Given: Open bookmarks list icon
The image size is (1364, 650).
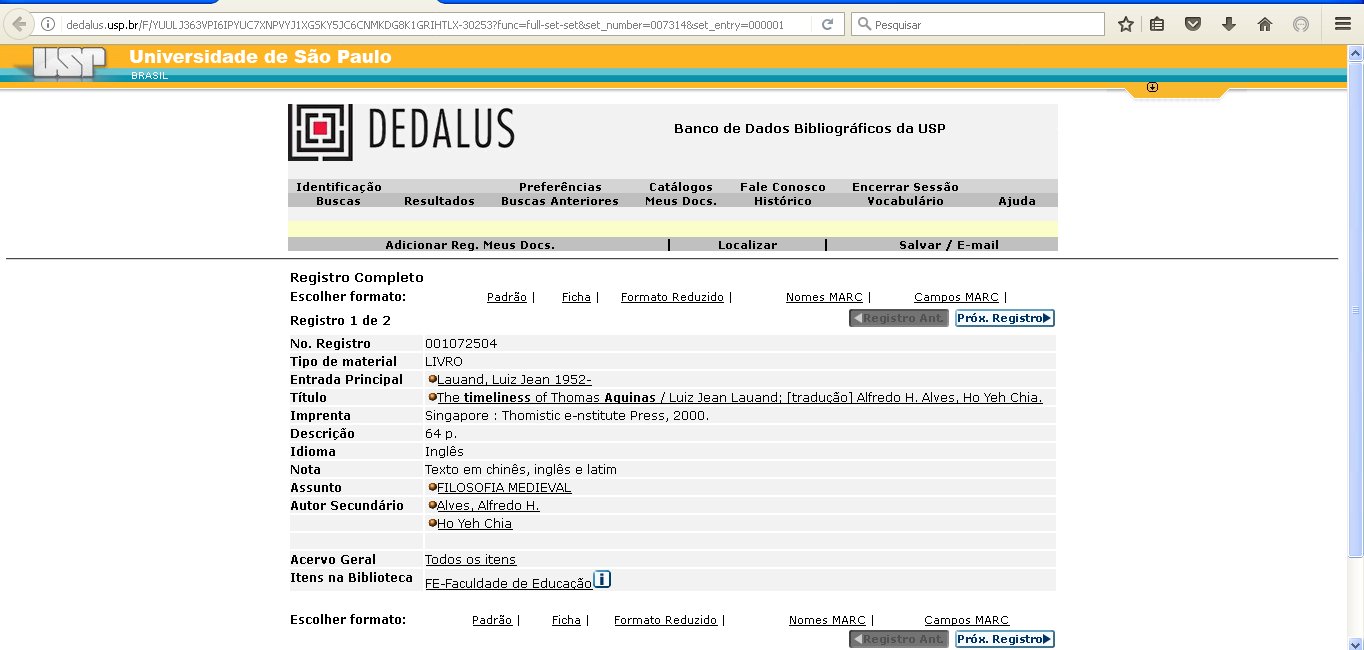Looking at the screenshot, I should (1157, 24).
